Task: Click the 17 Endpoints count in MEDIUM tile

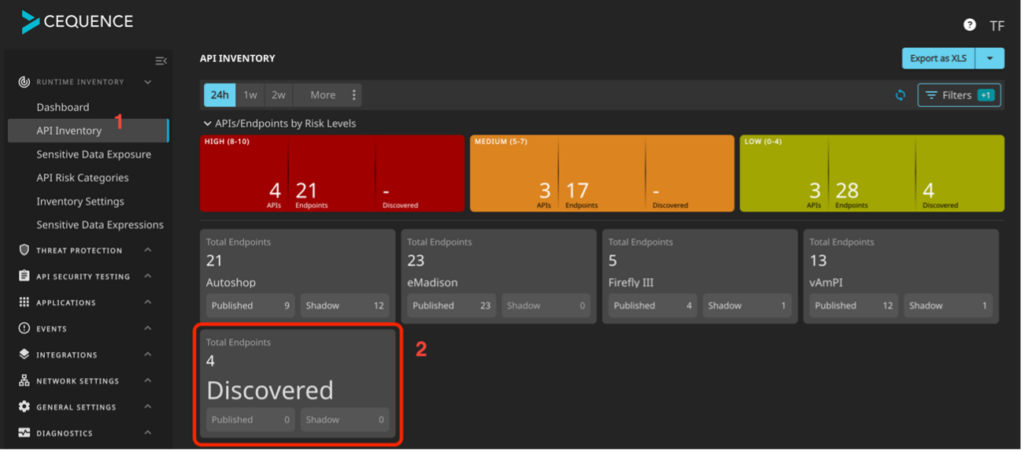Action: 577,191
